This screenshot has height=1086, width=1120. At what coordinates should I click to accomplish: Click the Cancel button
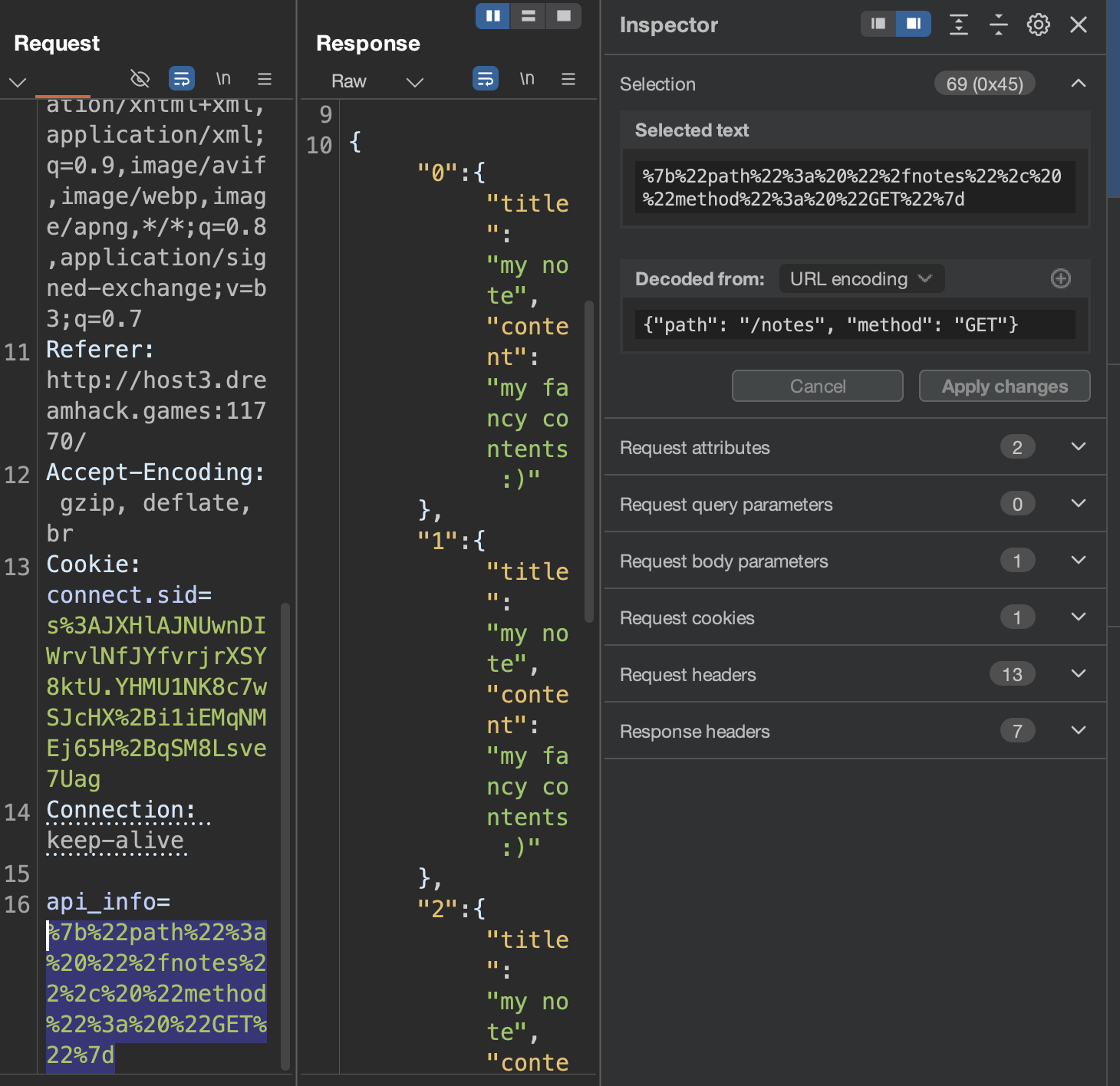[818, 386]
